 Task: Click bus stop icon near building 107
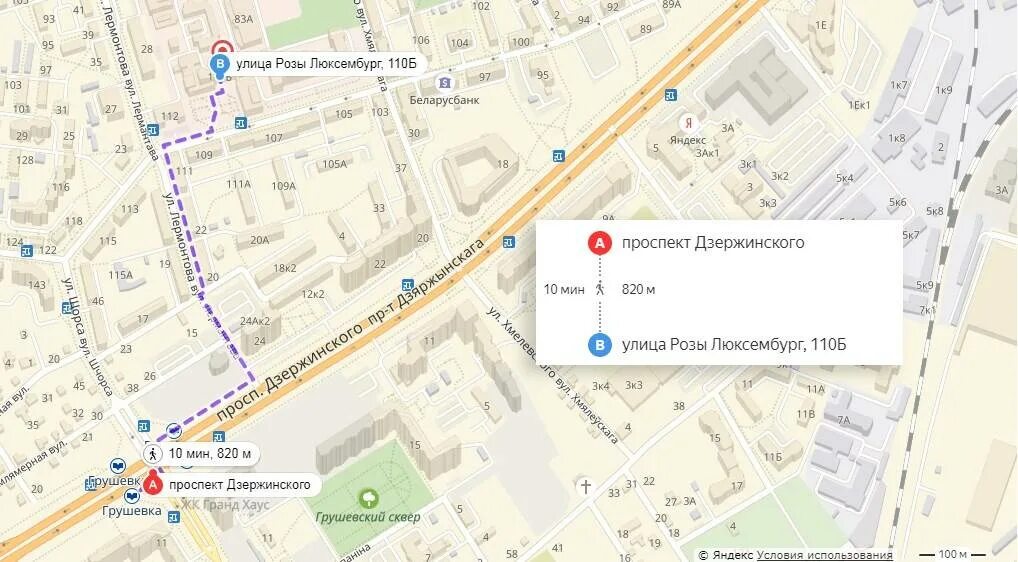[241, 123]
